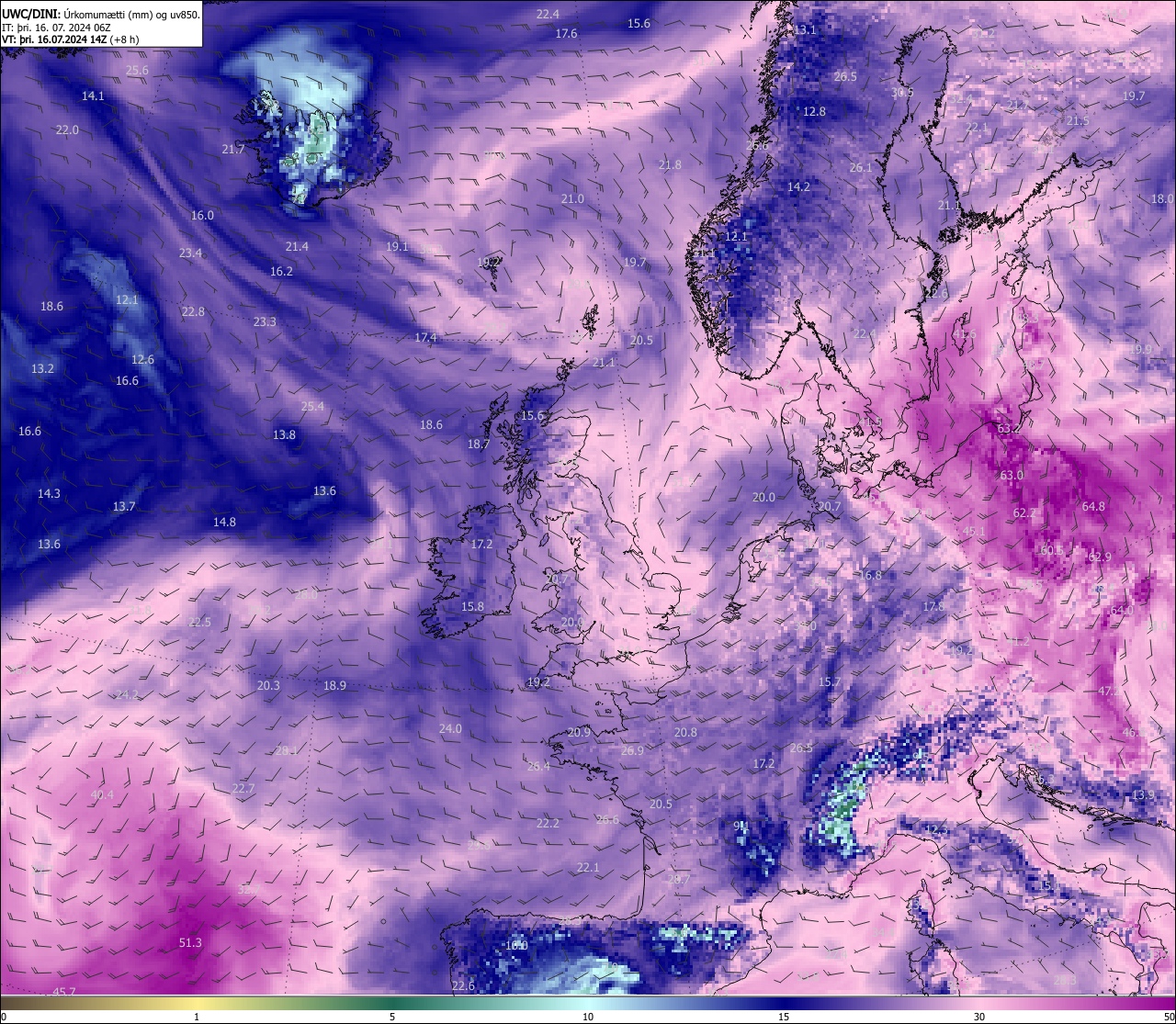Click the 20.3 value on the map

268,685
